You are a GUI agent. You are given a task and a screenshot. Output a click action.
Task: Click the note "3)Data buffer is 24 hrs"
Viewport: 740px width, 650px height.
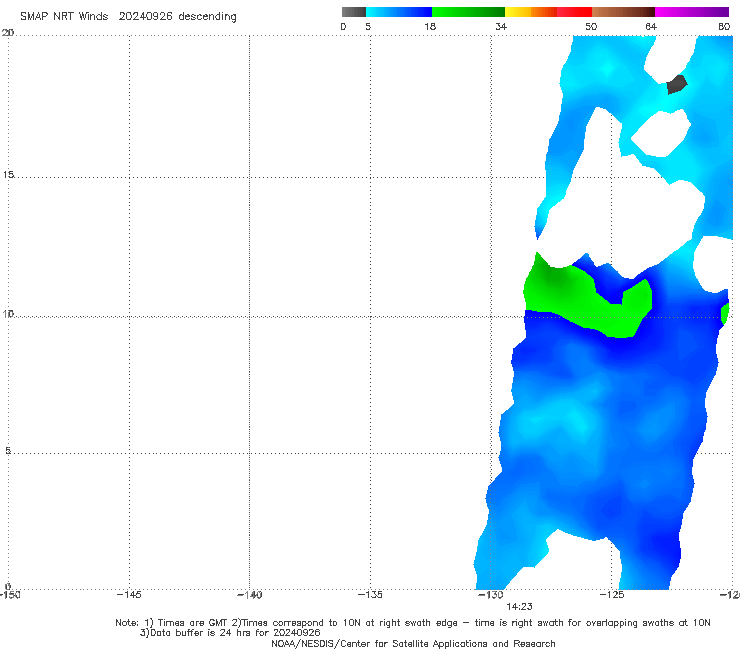[230, 633]
